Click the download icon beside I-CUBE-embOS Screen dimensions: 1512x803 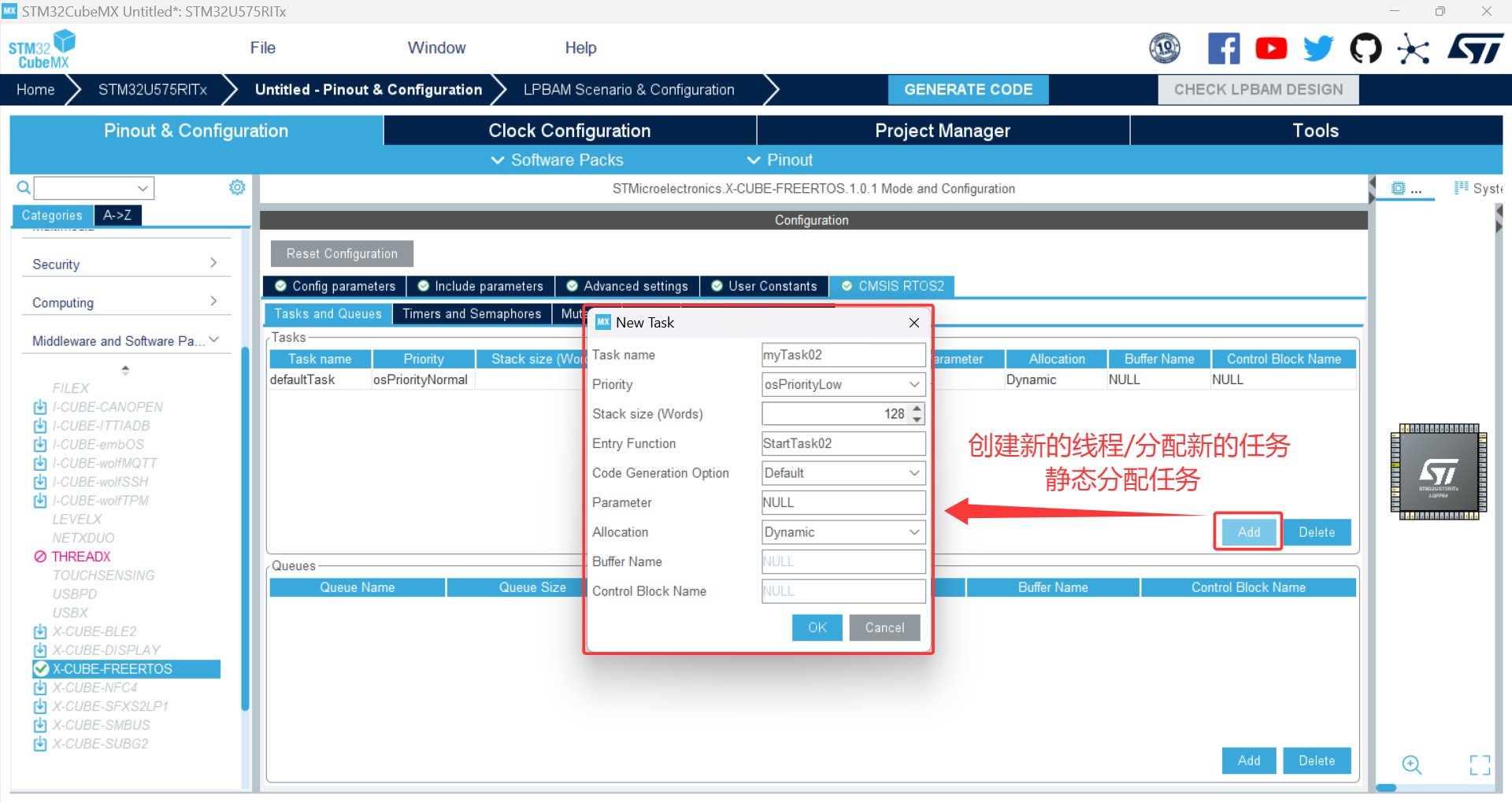coord(40,445)
